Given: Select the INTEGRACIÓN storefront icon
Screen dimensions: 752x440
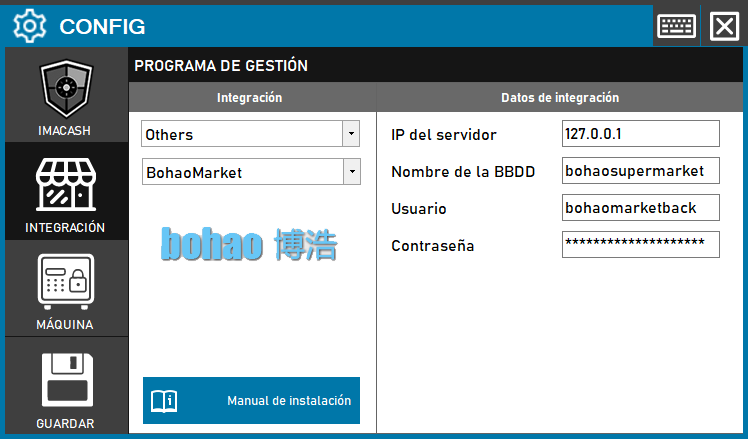Looking at the screenshot, I should pos(66,186).
